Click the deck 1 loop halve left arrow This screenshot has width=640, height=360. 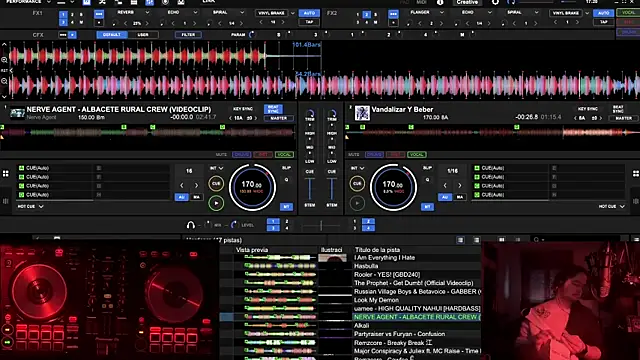182,186
